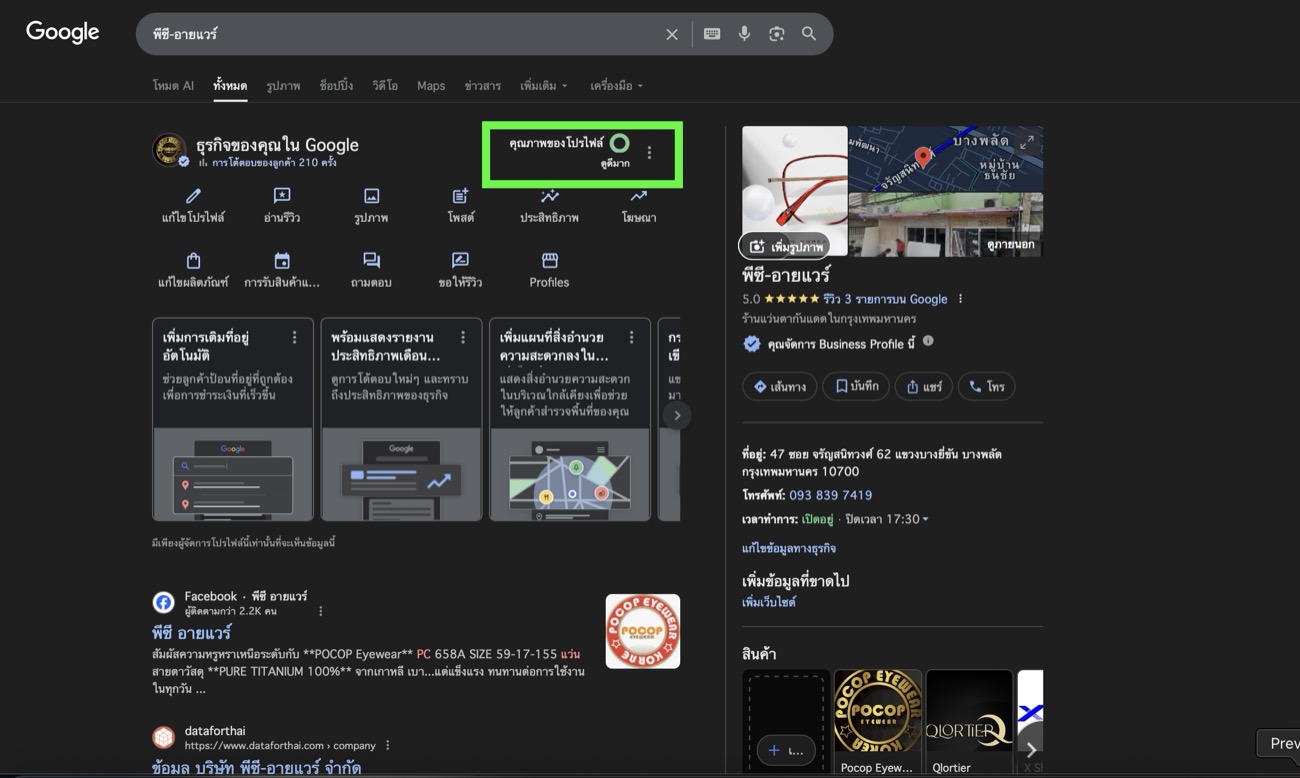The image size is (1300, 778).
Task: Open the on-screen keyboard input tool
Action: [712, 34]
